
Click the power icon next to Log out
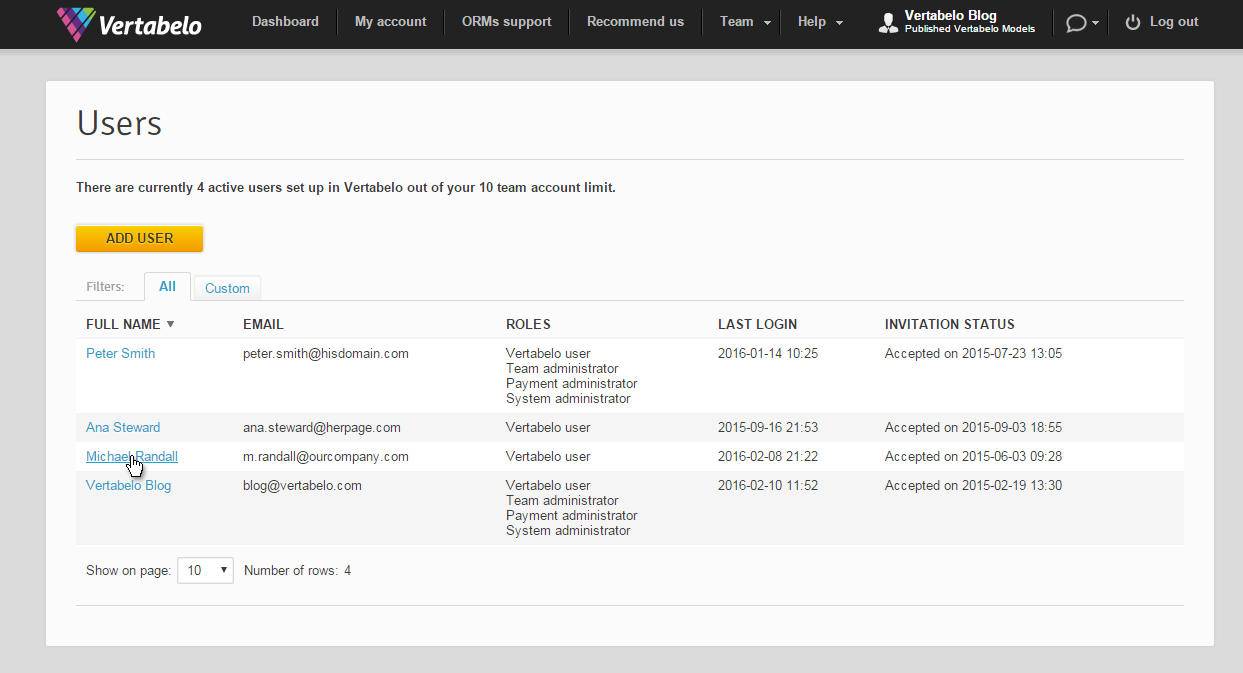pos(1133,22)
